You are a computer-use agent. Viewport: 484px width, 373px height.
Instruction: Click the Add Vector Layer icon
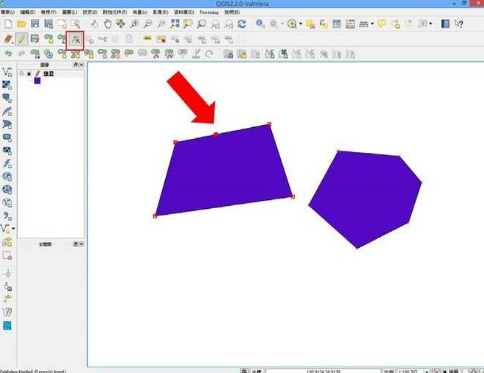pos(7,72)
